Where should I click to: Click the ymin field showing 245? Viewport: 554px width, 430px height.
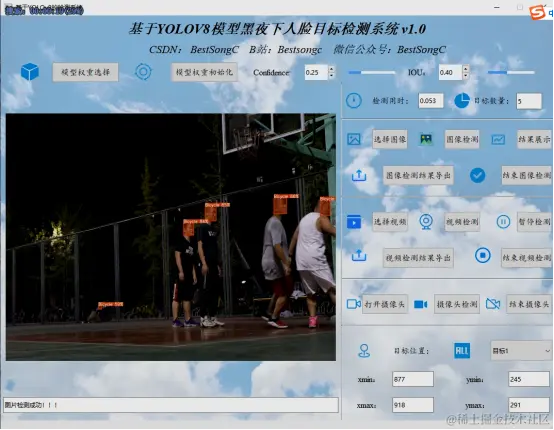[x=529, y=379]
